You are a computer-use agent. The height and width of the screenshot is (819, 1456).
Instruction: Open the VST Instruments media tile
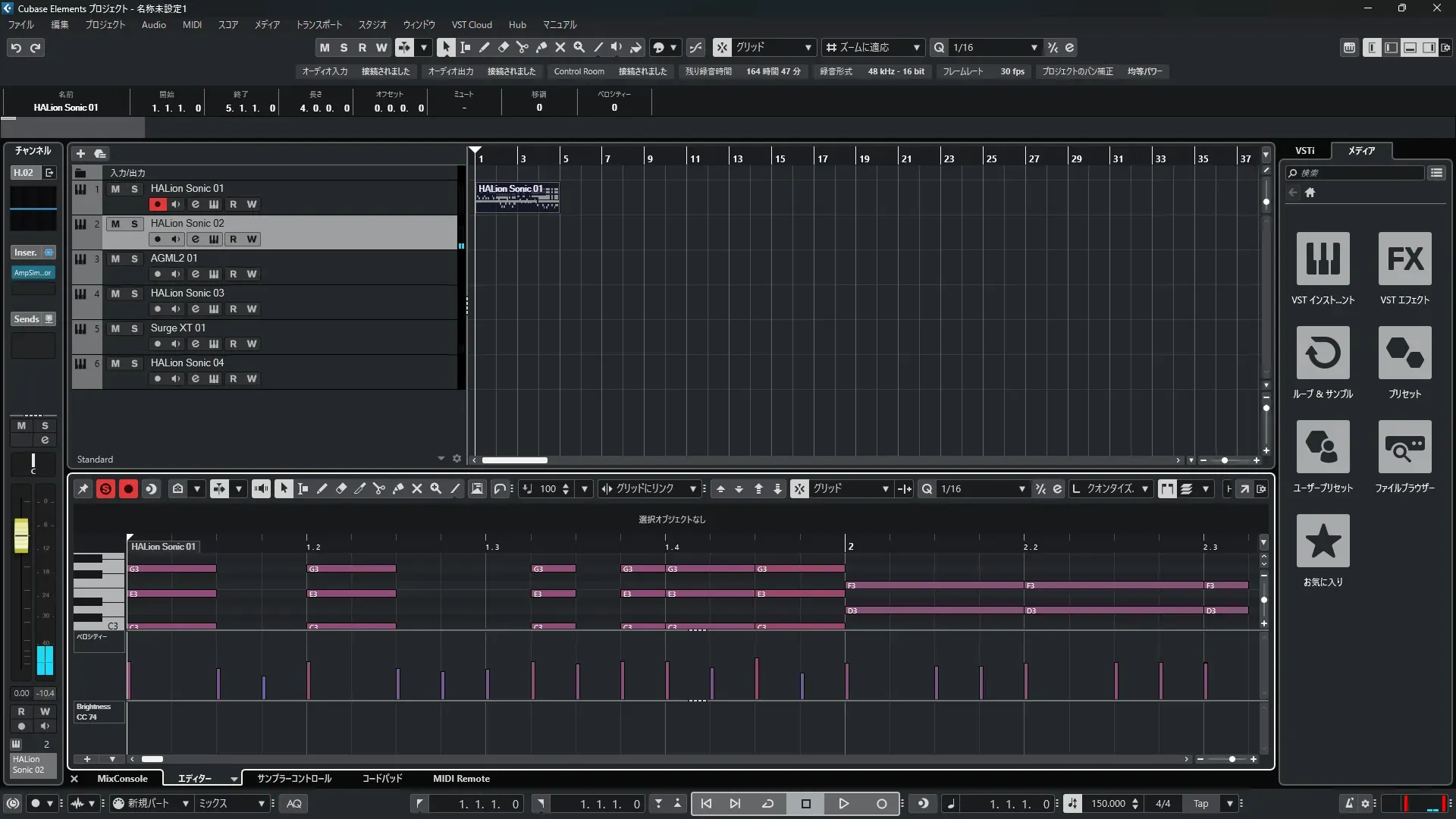click(x=1323, y=259)
